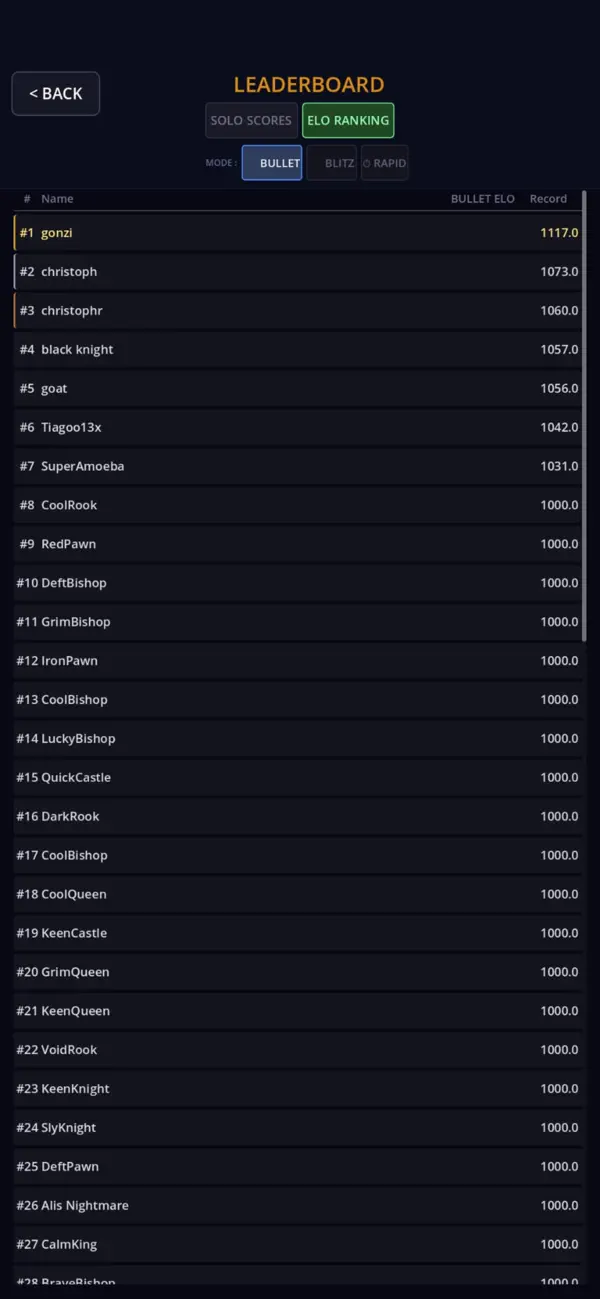Click the Name column header
Screen dimensions: 600x1299
coord(57,199)
